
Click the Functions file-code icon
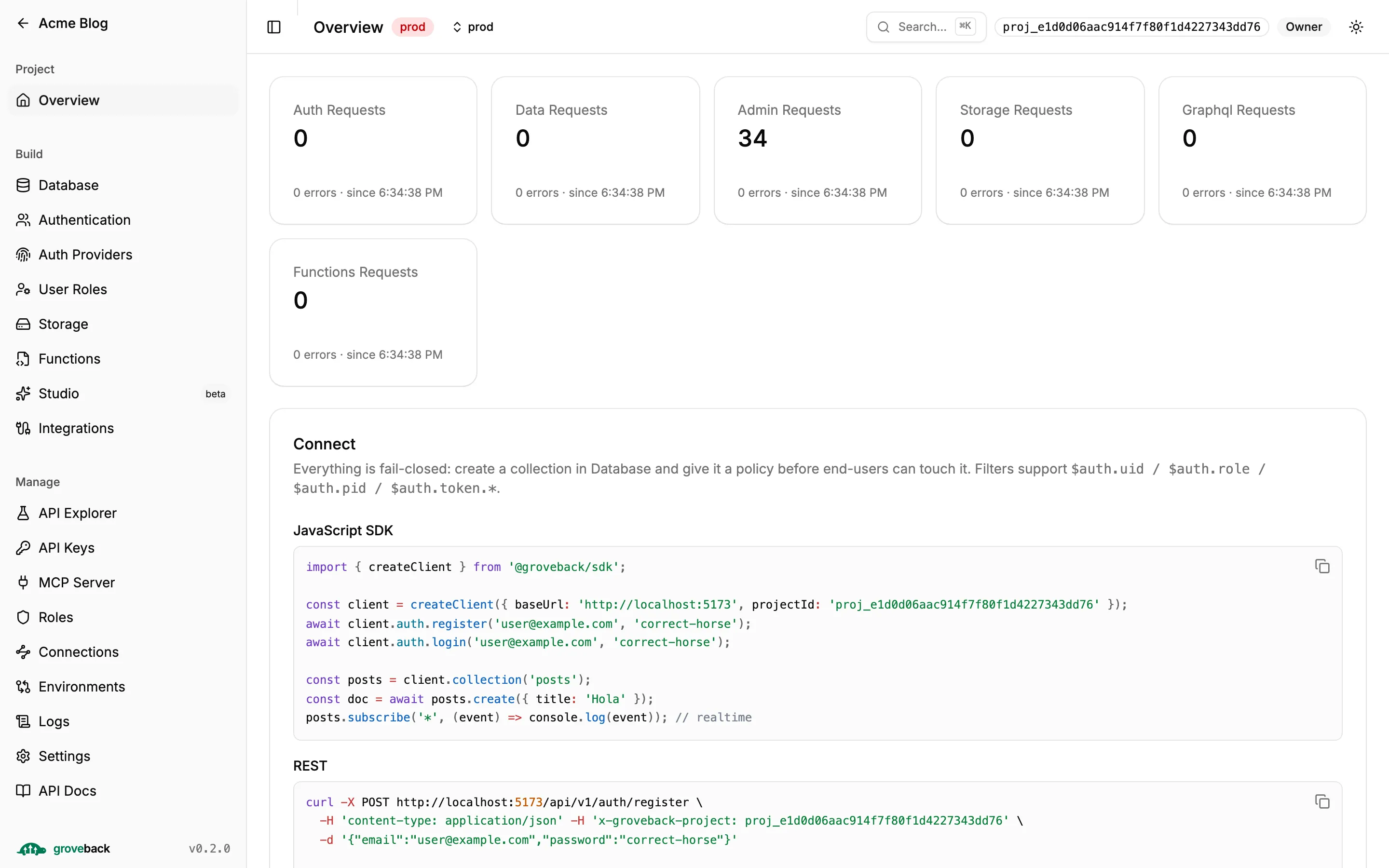click(23, 359)
